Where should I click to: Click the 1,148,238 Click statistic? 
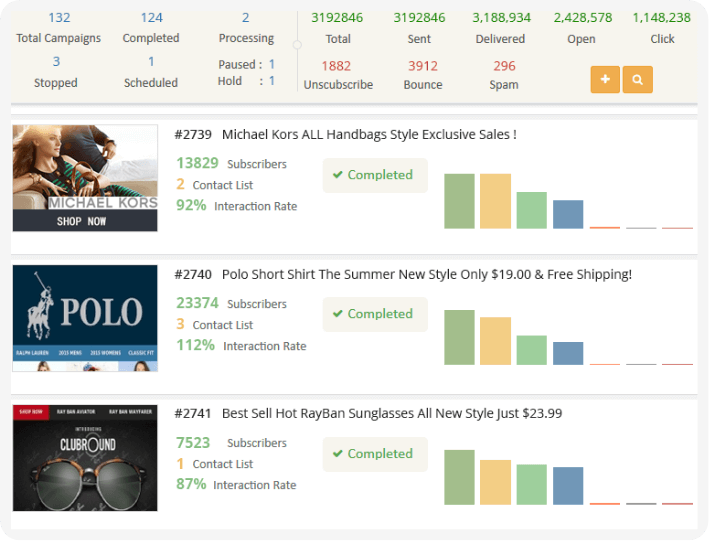point(662,28)
